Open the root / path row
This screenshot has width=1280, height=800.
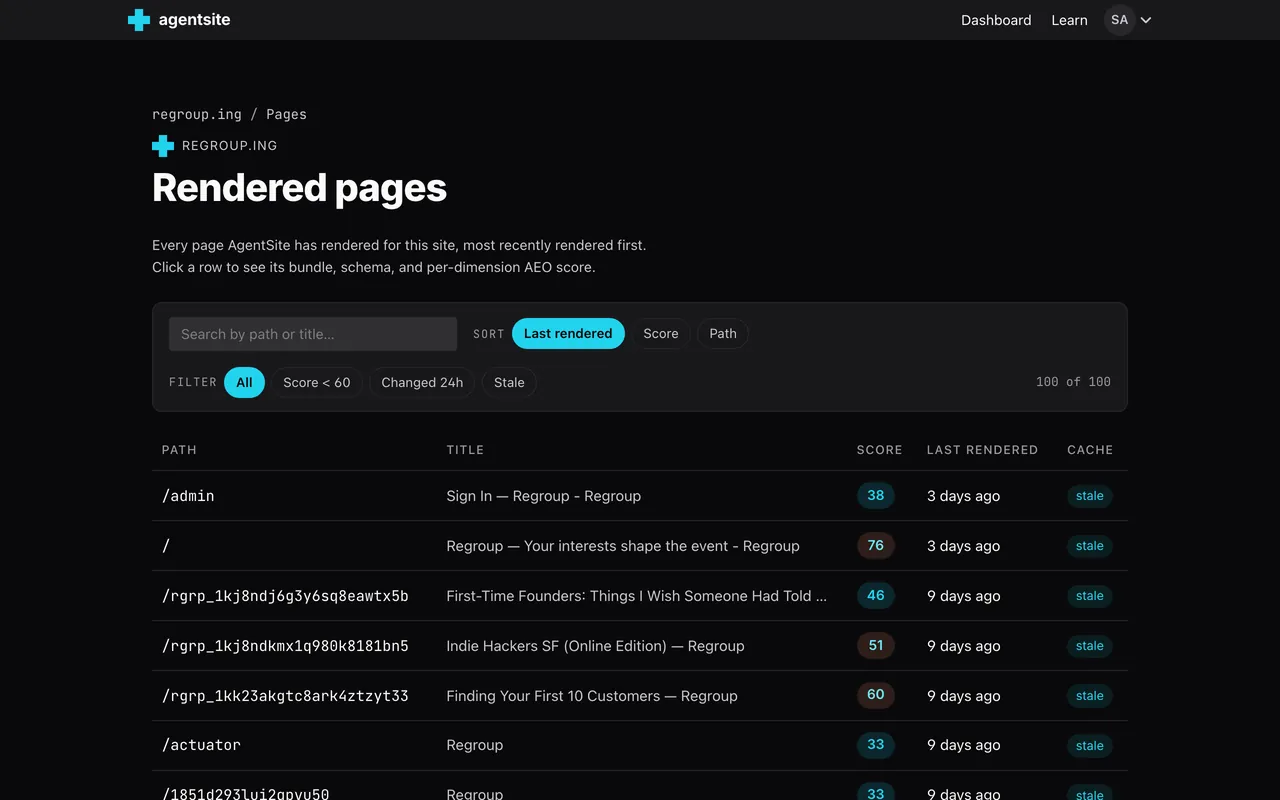point(640,546)
